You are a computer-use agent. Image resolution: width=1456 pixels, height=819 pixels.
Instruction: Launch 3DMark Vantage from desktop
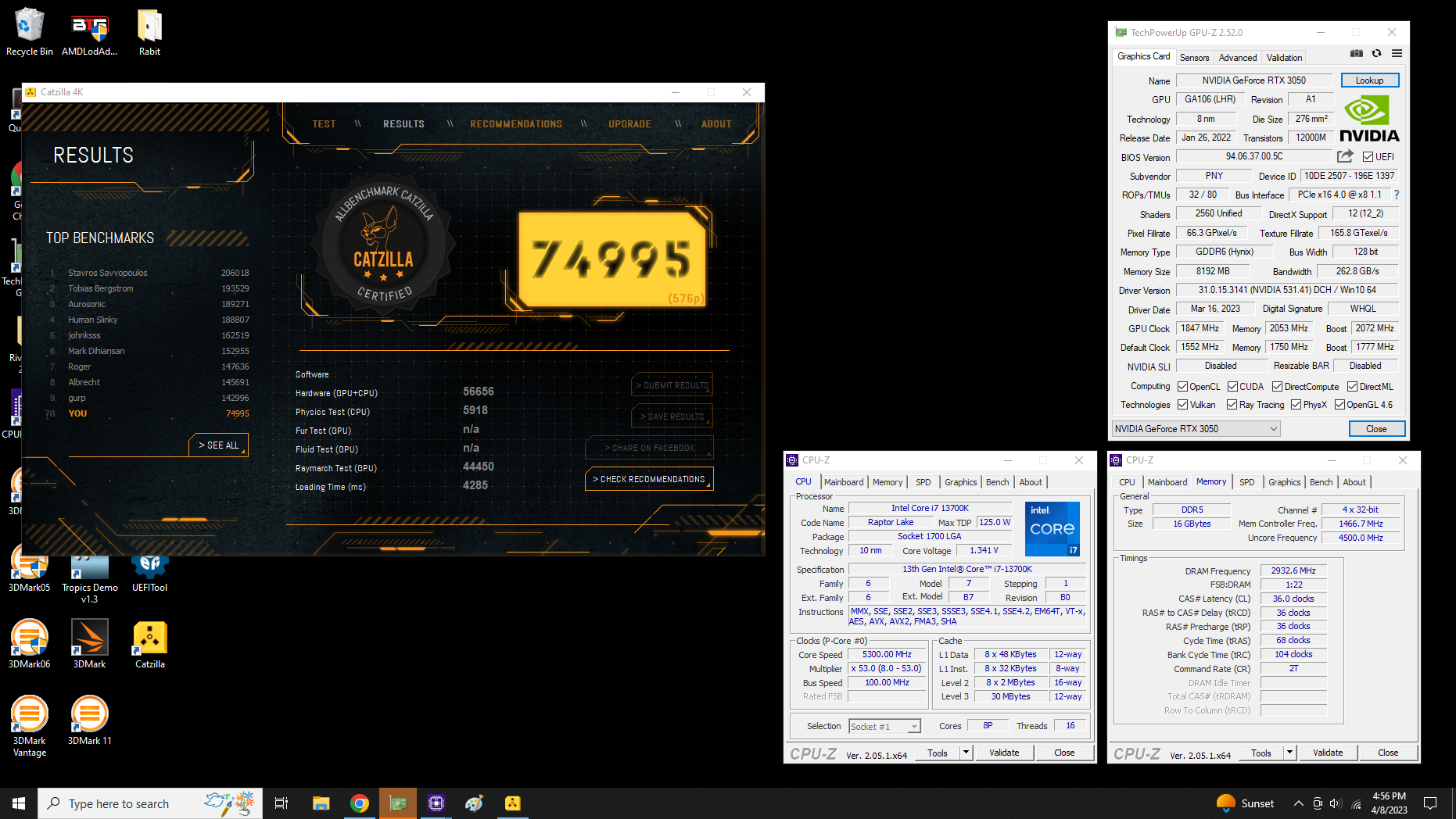pyautogui.click(x=29, y=726)
